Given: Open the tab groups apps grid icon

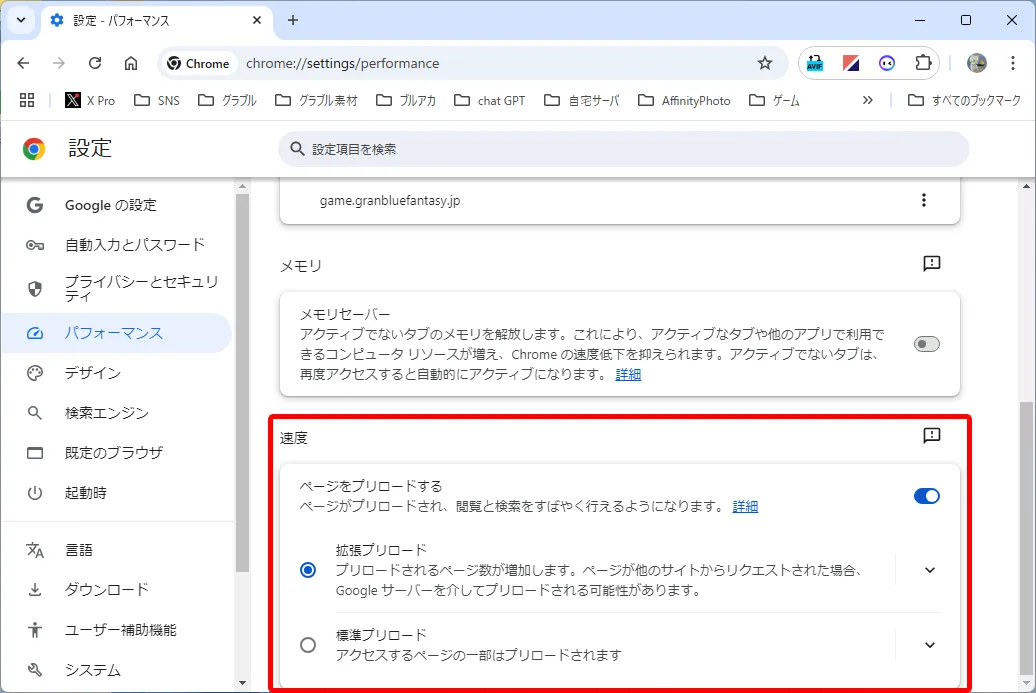Looking at the screenshot, I should (27, 100).
